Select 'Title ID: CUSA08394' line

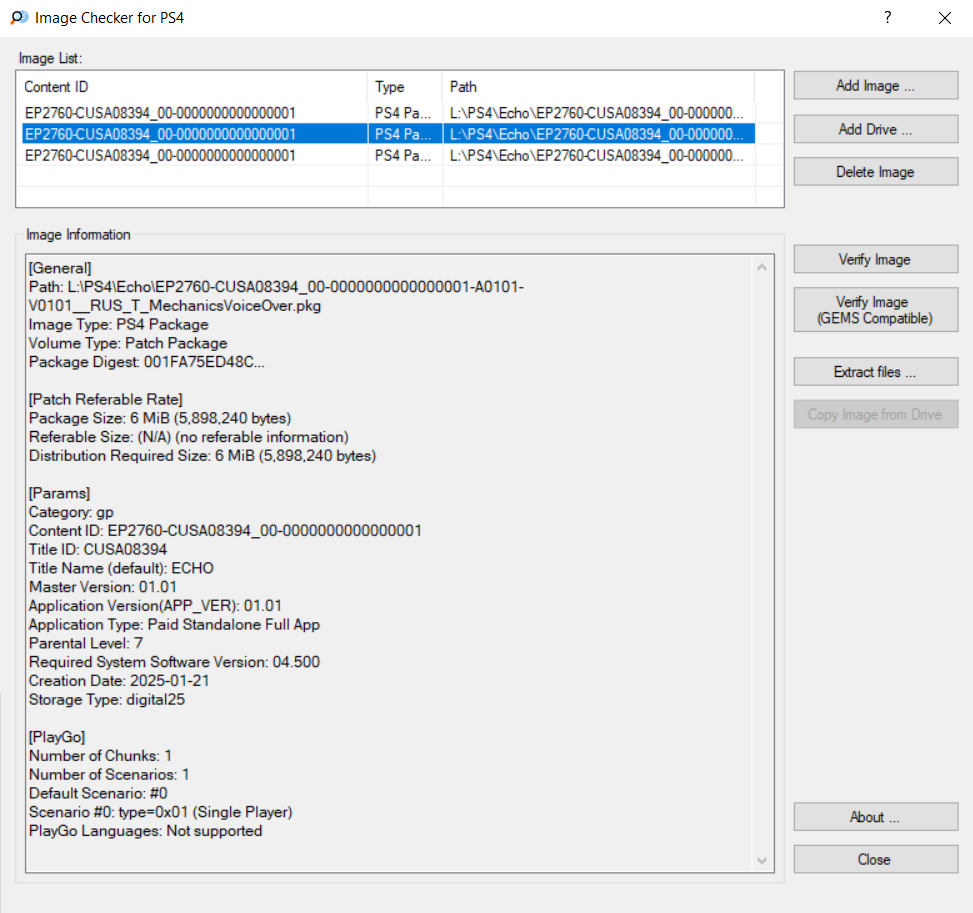click(x=98, y=549)
